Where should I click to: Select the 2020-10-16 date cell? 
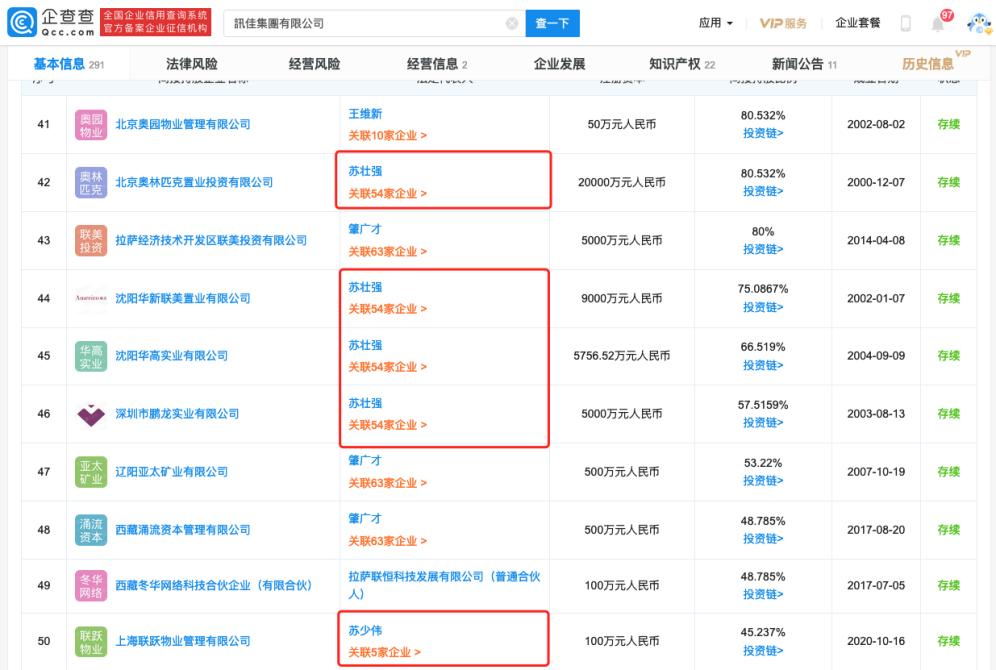pyautogui.click(x=876, y=641)
